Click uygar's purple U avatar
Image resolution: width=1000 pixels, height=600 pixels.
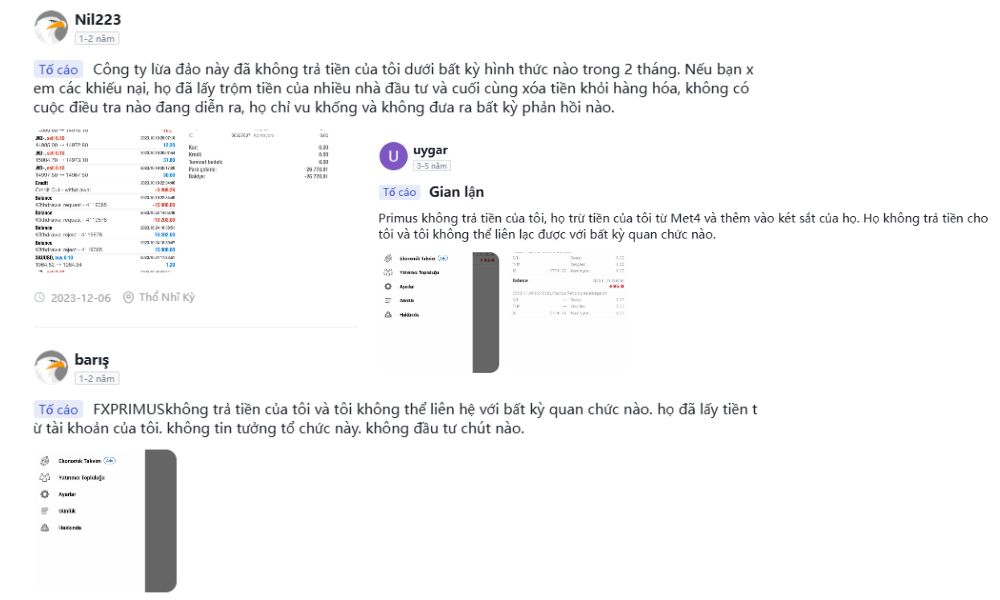[395, 157]
